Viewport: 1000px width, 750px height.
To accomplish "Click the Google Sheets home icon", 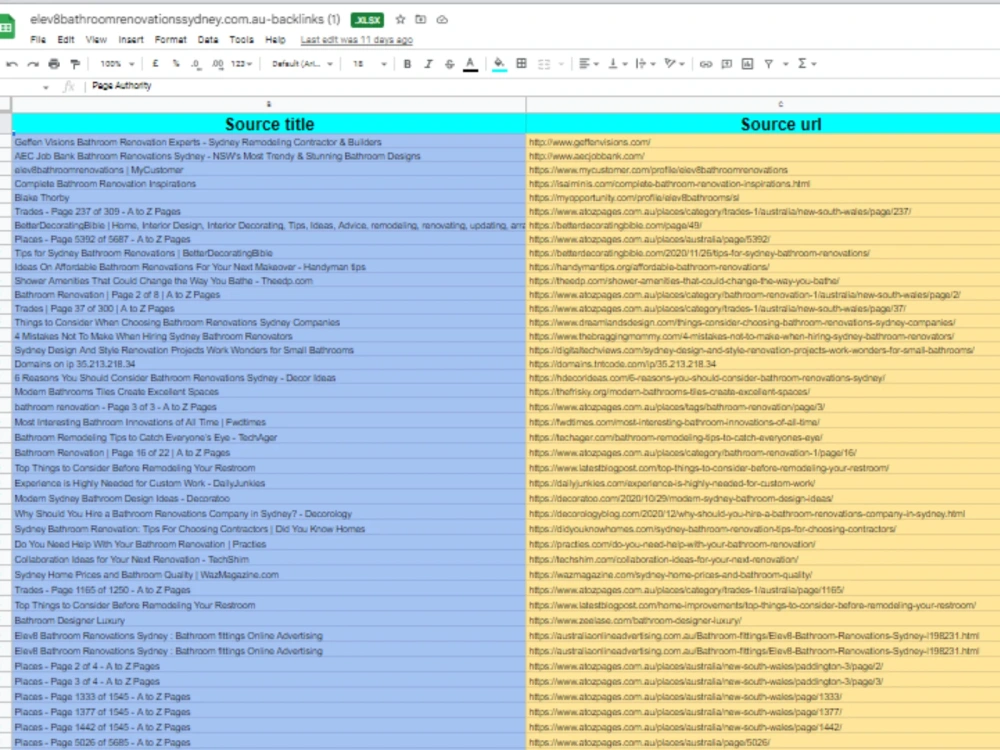I will click(x=7, y=27).
